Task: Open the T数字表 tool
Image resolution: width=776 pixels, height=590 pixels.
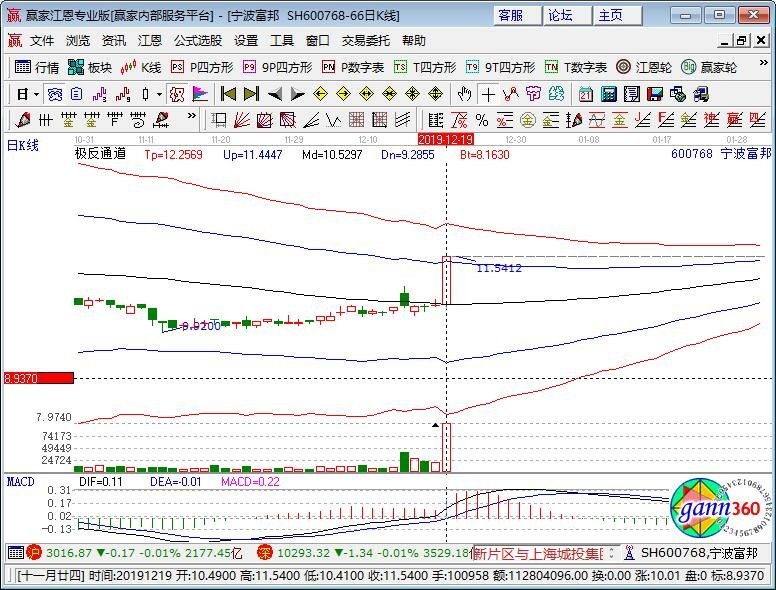Action: 576,67
